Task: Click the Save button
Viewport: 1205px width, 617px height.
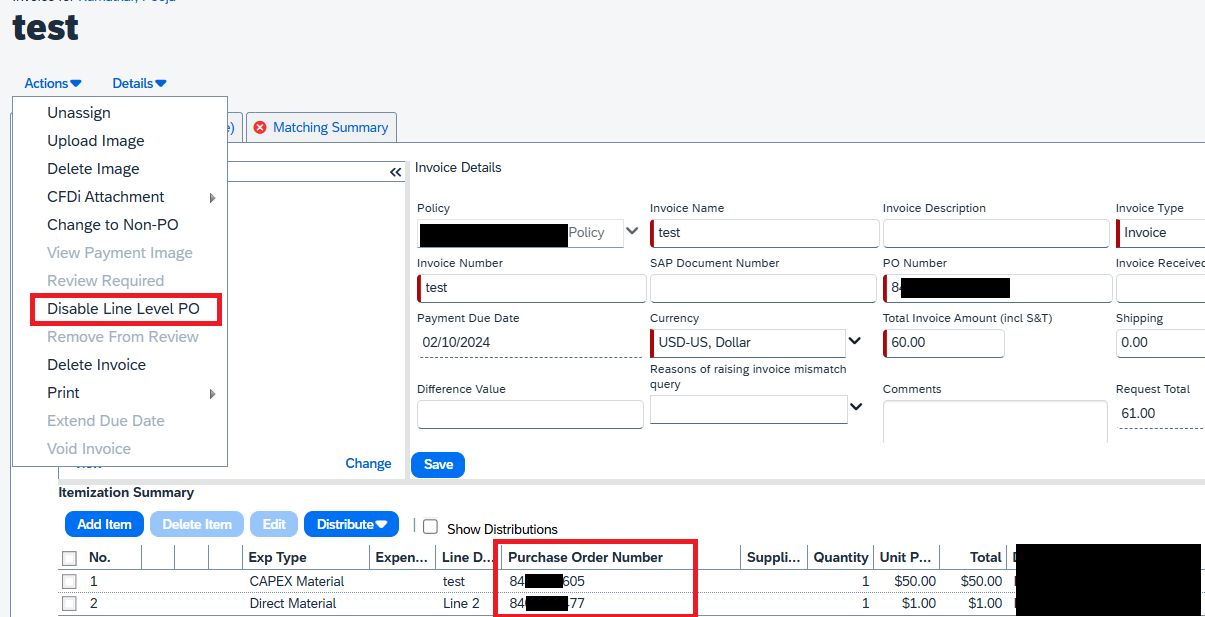Action: coord(438,464)
